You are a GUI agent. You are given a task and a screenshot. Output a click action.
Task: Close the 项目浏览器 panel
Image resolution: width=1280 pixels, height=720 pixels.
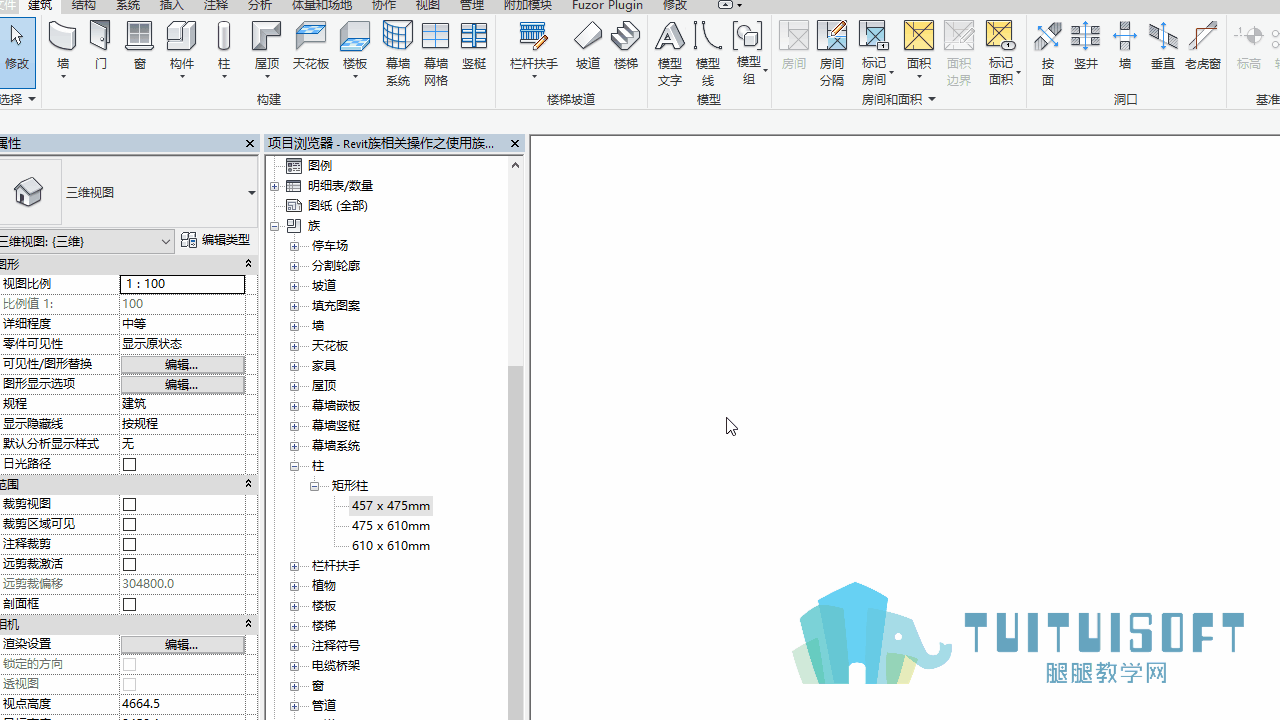pos(515,144)
